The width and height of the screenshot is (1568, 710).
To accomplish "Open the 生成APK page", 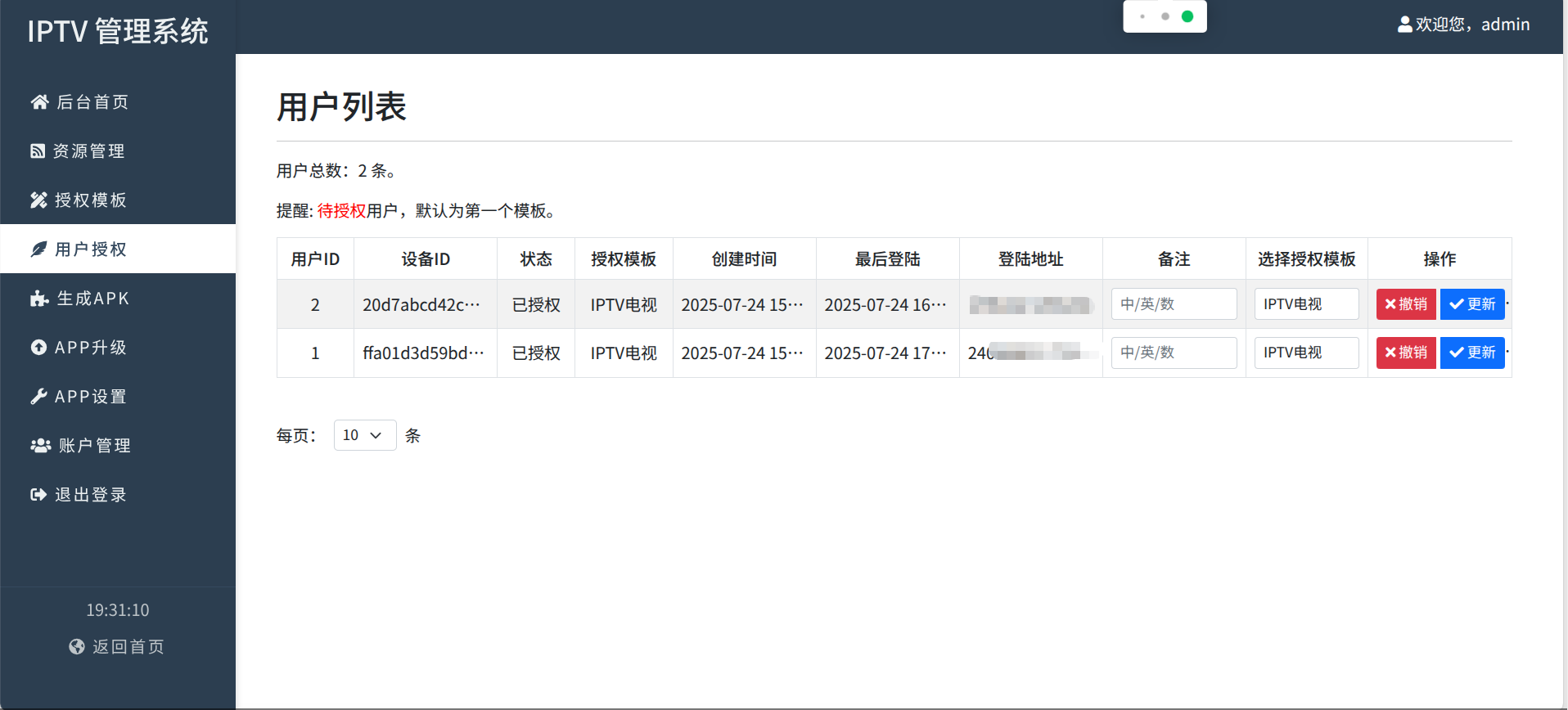I will tap(118, 298).
